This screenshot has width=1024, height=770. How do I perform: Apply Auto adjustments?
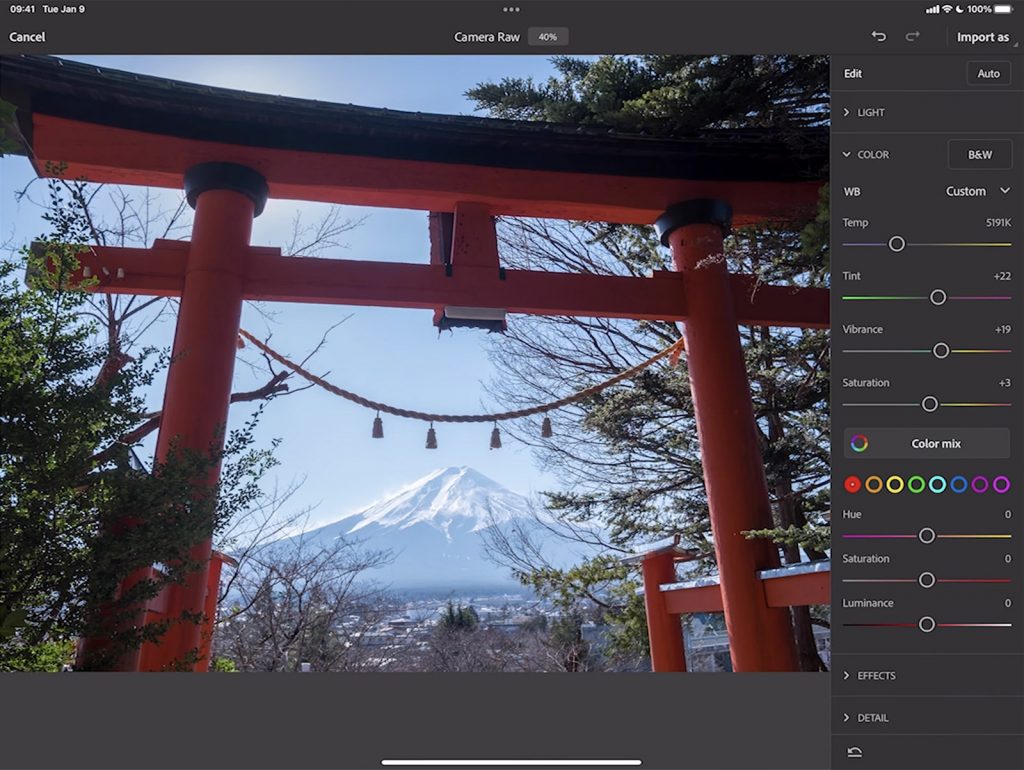988,73
